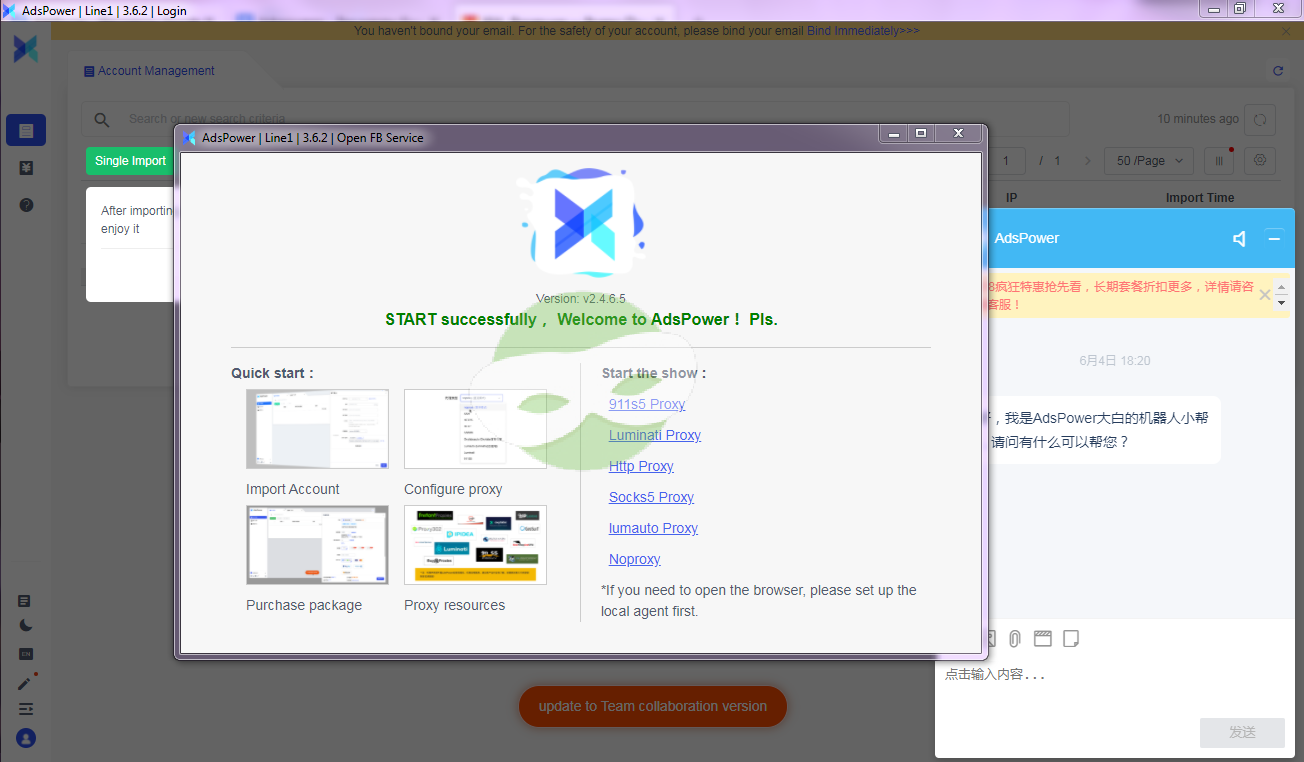1304x762 pixels.
Task: Click the chat timestamp '6月4日 18:20'
Action: [1115, 360]
